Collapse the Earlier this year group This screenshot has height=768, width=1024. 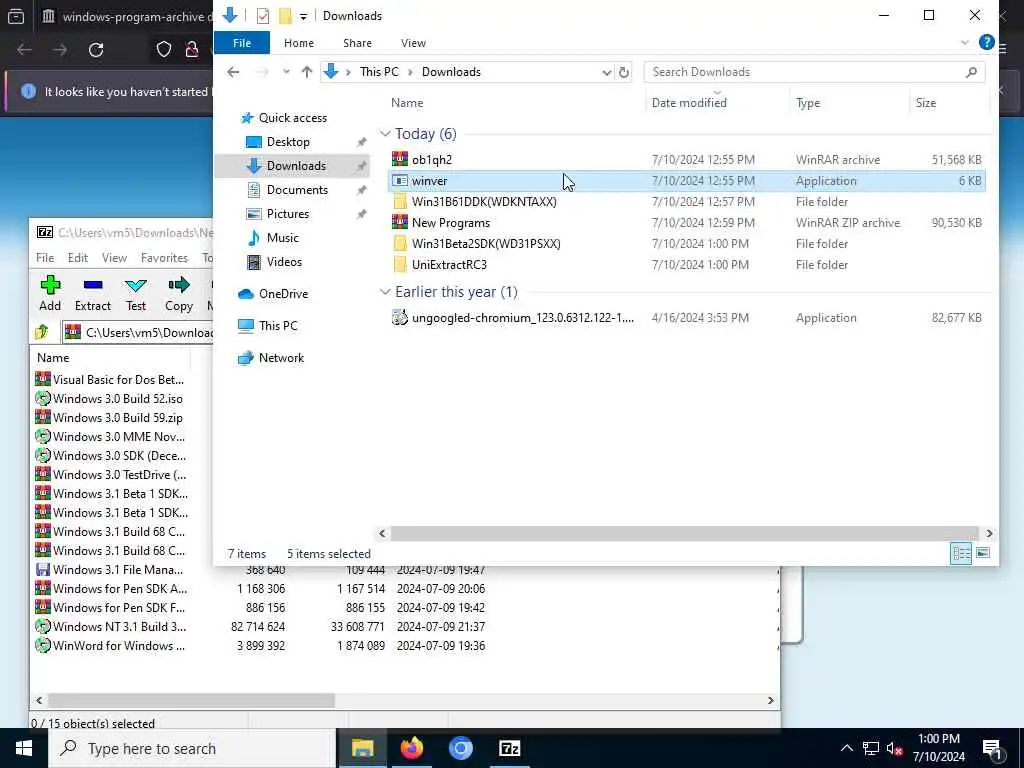[385, 292]
